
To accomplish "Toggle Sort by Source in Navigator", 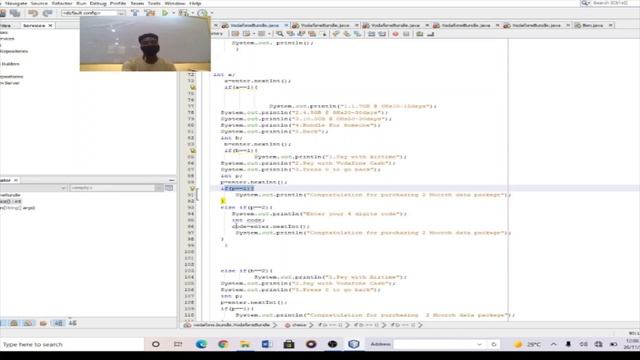I will [x=73, y=323].
